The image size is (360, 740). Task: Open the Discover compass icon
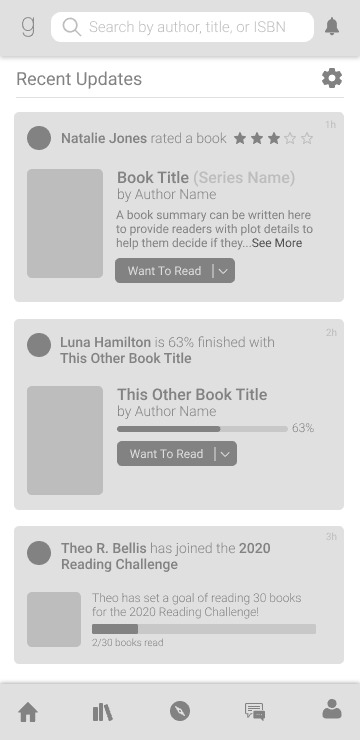(x=180, y=711)
